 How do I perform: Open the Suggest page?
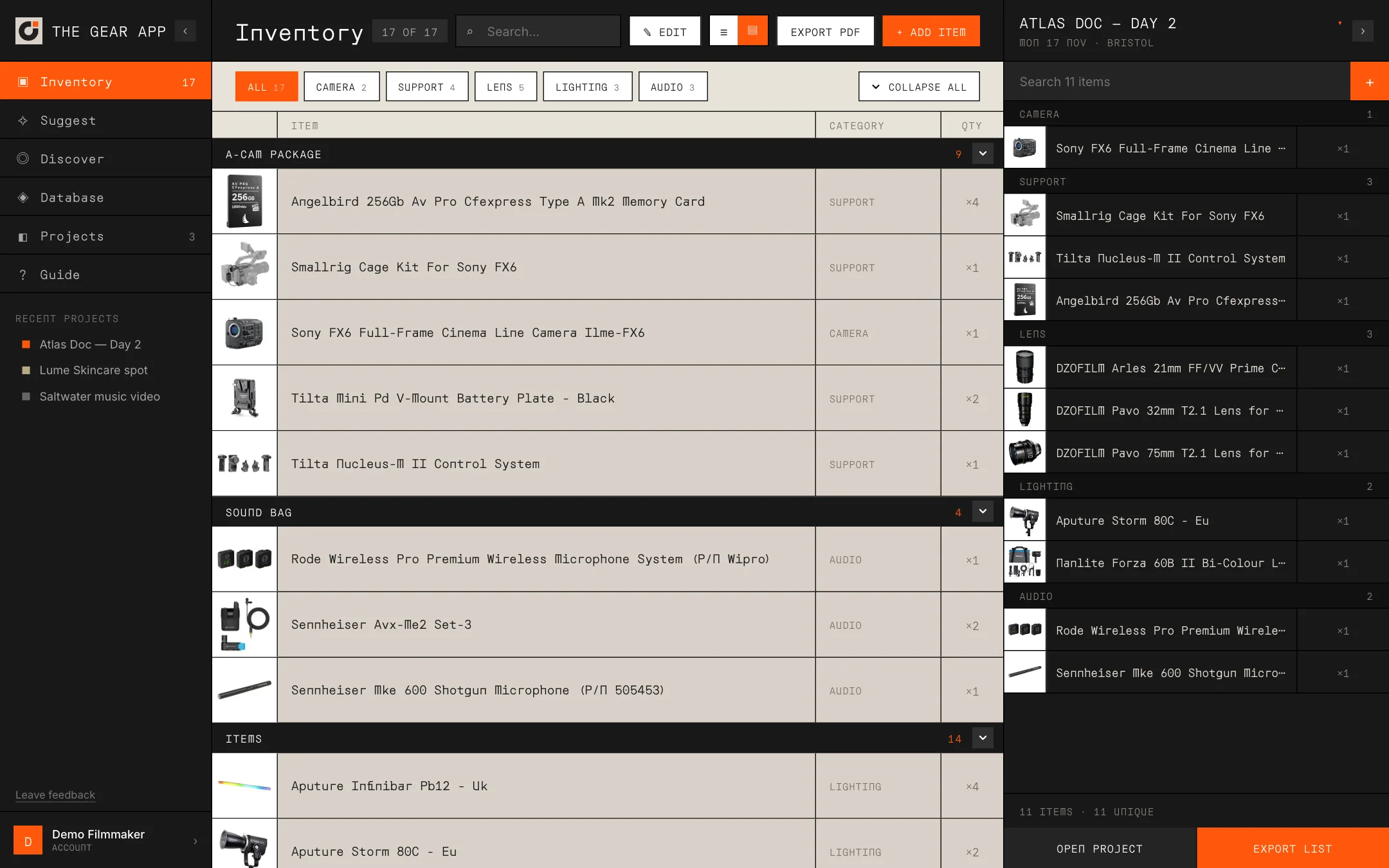pos(105,120)
